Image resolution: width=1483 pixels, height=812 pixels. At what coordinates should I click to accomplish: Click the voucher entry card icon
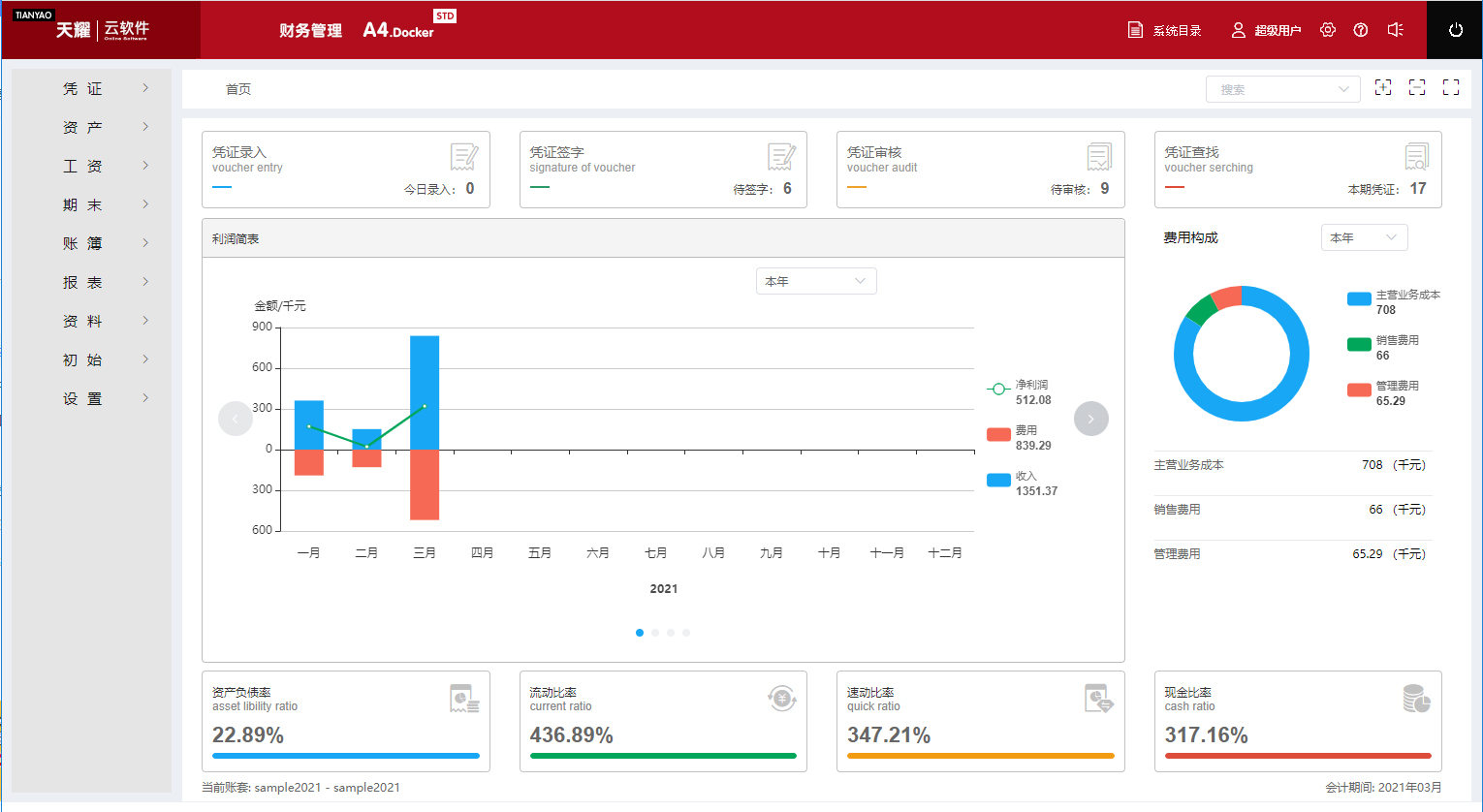click(463, 157)
